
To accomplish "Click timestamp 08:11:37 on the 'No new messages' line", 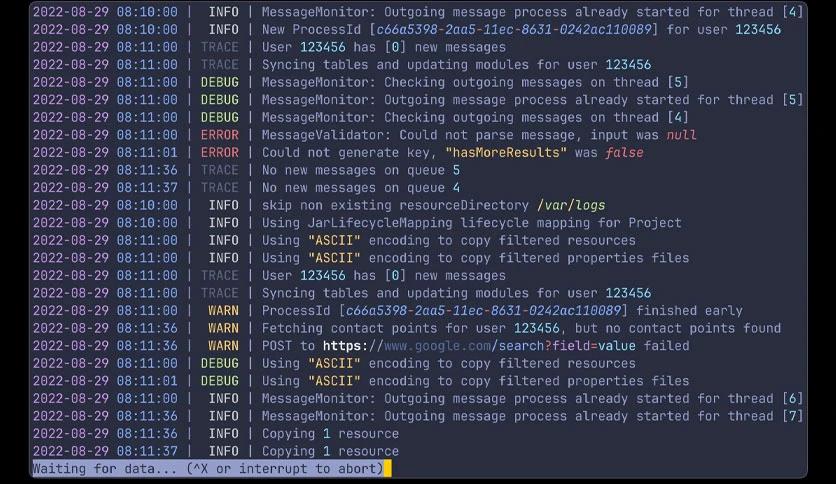I will (x=147, y=188).
